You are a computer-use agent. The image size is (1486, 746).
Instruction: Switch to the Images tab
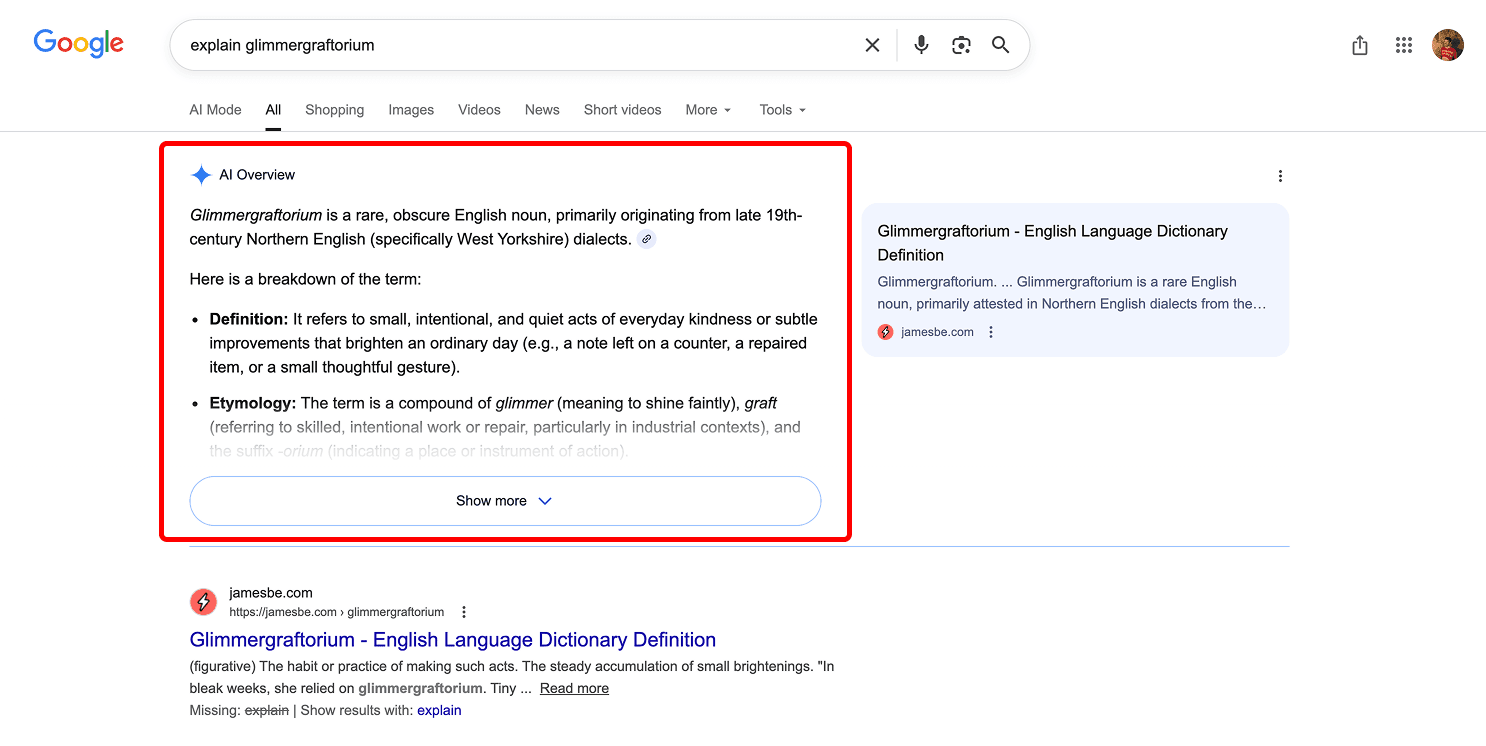pos(411,110)
